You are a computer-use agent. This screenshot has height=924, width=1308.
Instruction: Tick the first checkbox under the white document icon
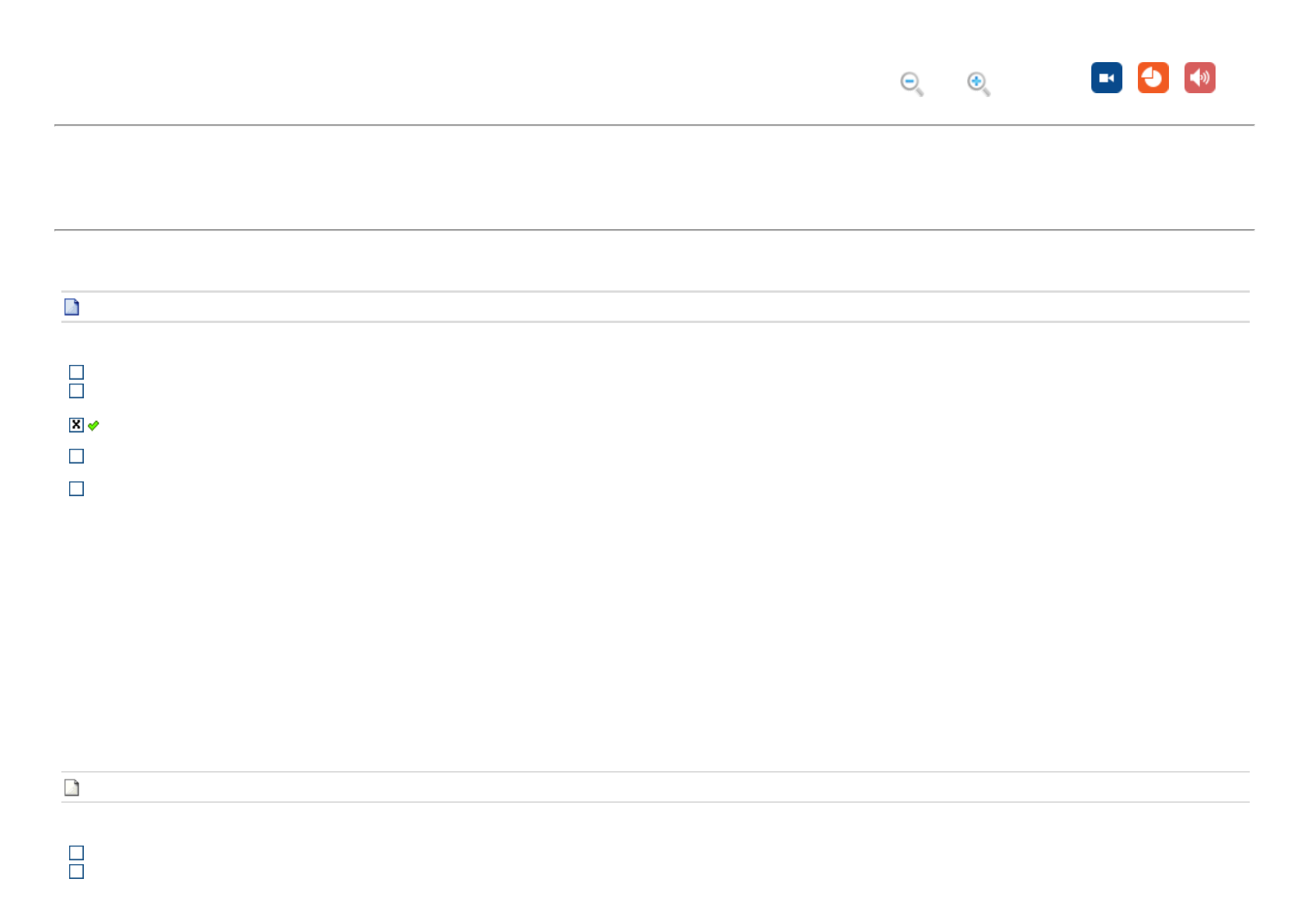pos(76,853)
